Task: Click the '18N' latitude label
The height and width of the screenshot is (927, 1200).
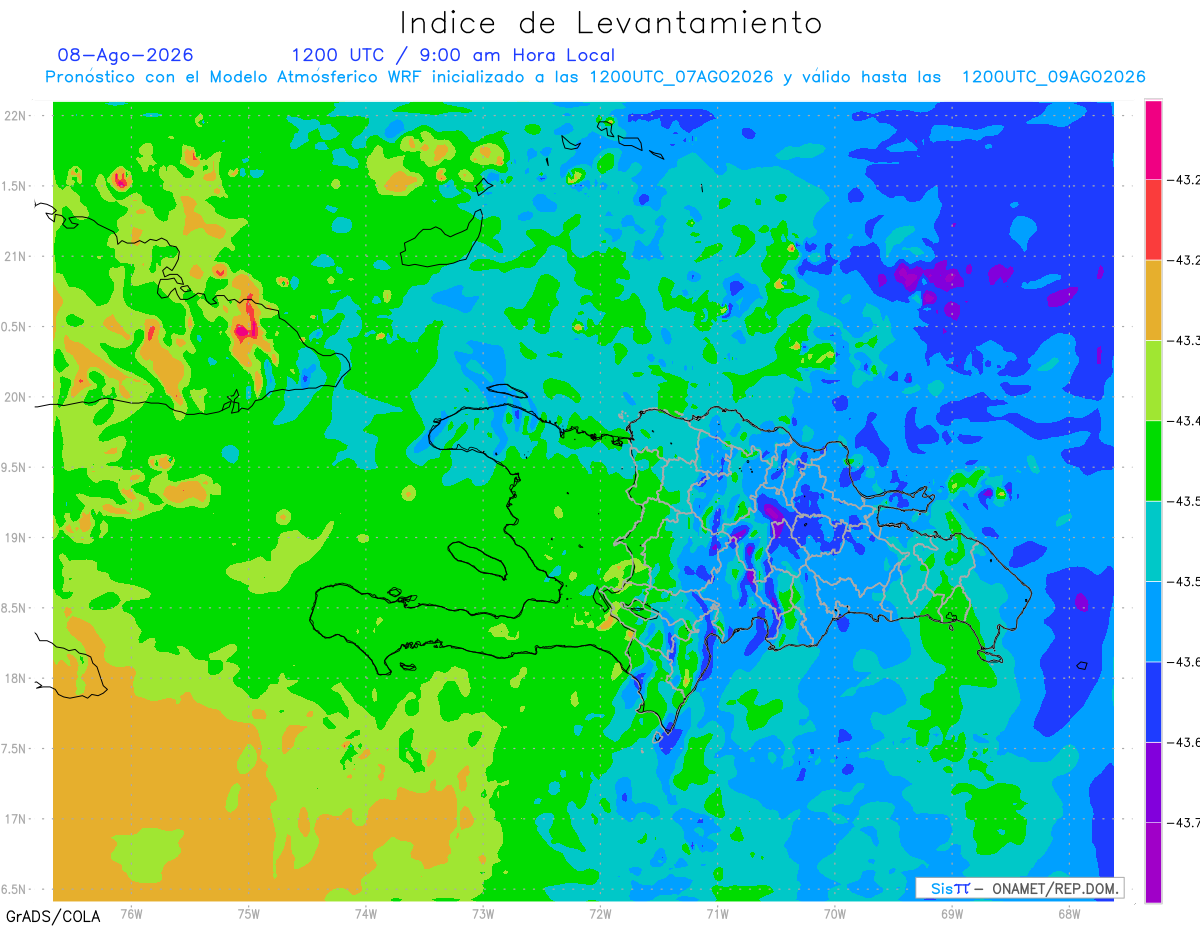Action: point(16,678)
